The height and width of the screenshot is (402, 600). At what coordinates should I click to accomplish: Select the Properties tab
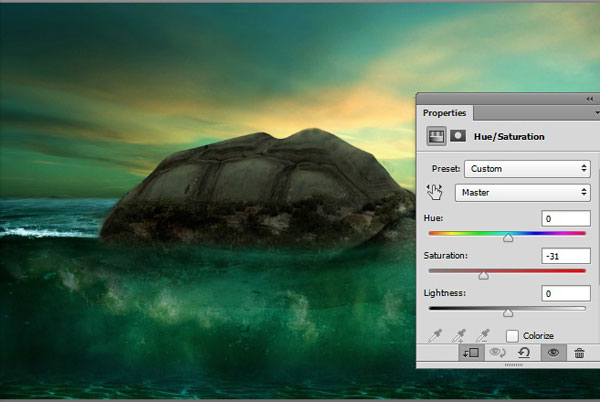pos(444,113)
